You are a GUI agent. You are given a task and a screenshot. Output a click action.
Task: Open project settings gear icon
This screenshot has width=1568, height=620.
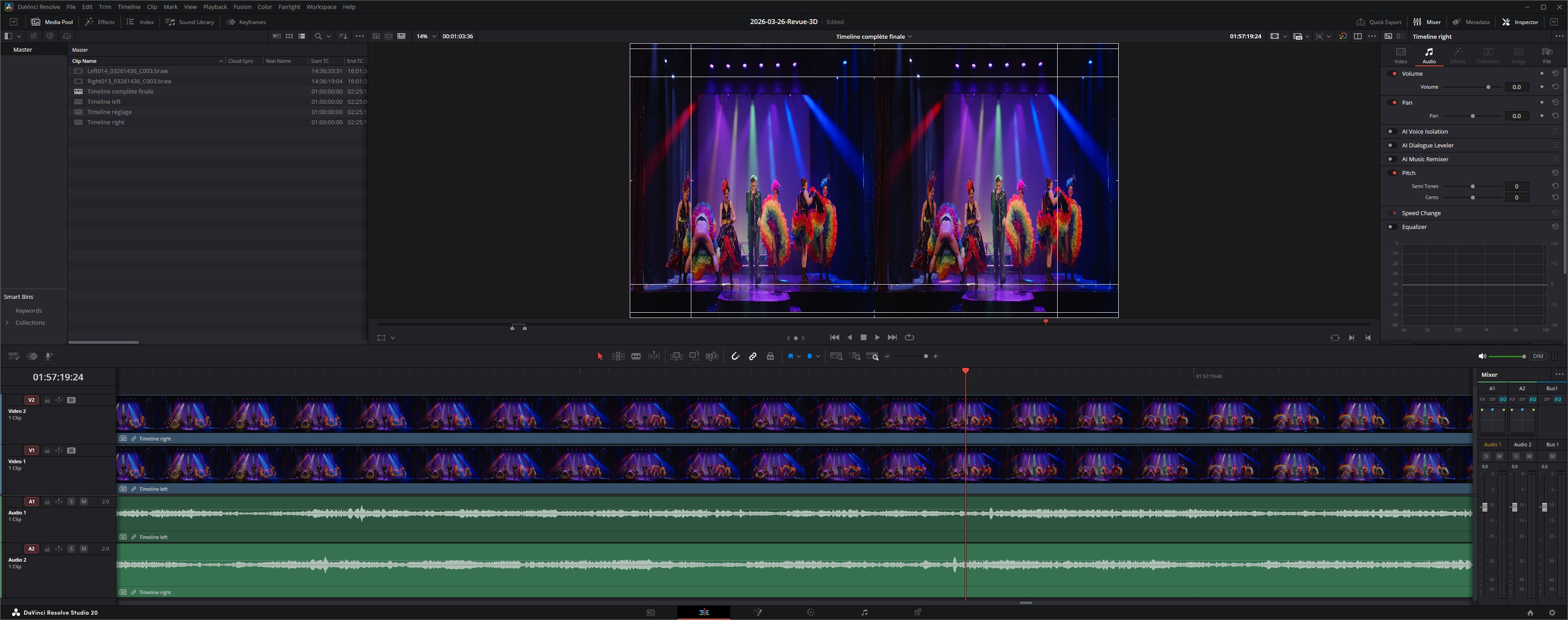click(x=1552, y=613)
